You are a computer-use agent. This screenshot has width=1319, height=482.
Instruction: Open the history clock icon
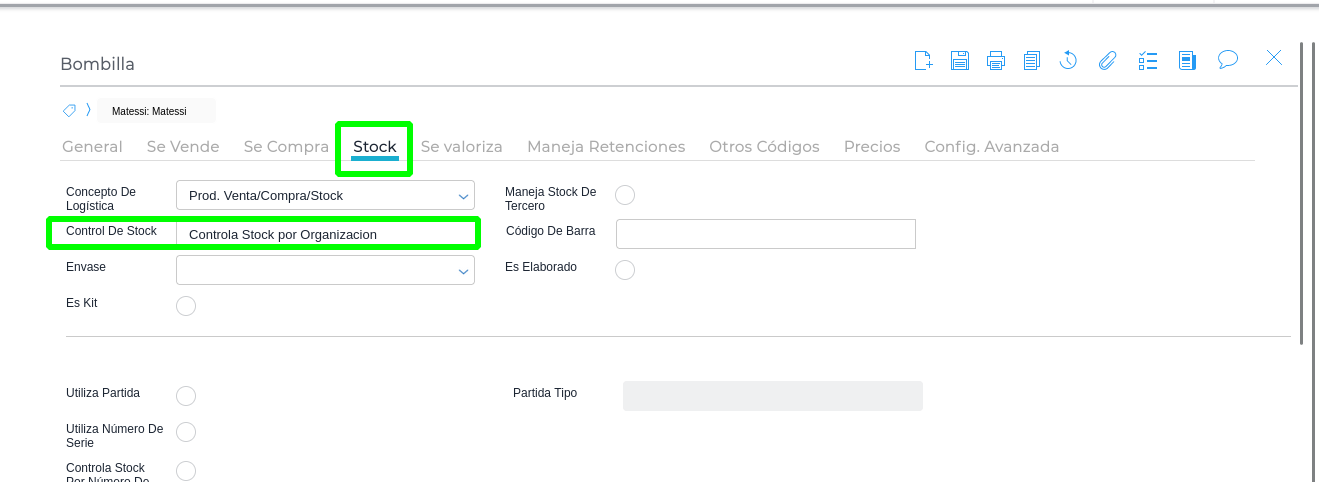1068,60
